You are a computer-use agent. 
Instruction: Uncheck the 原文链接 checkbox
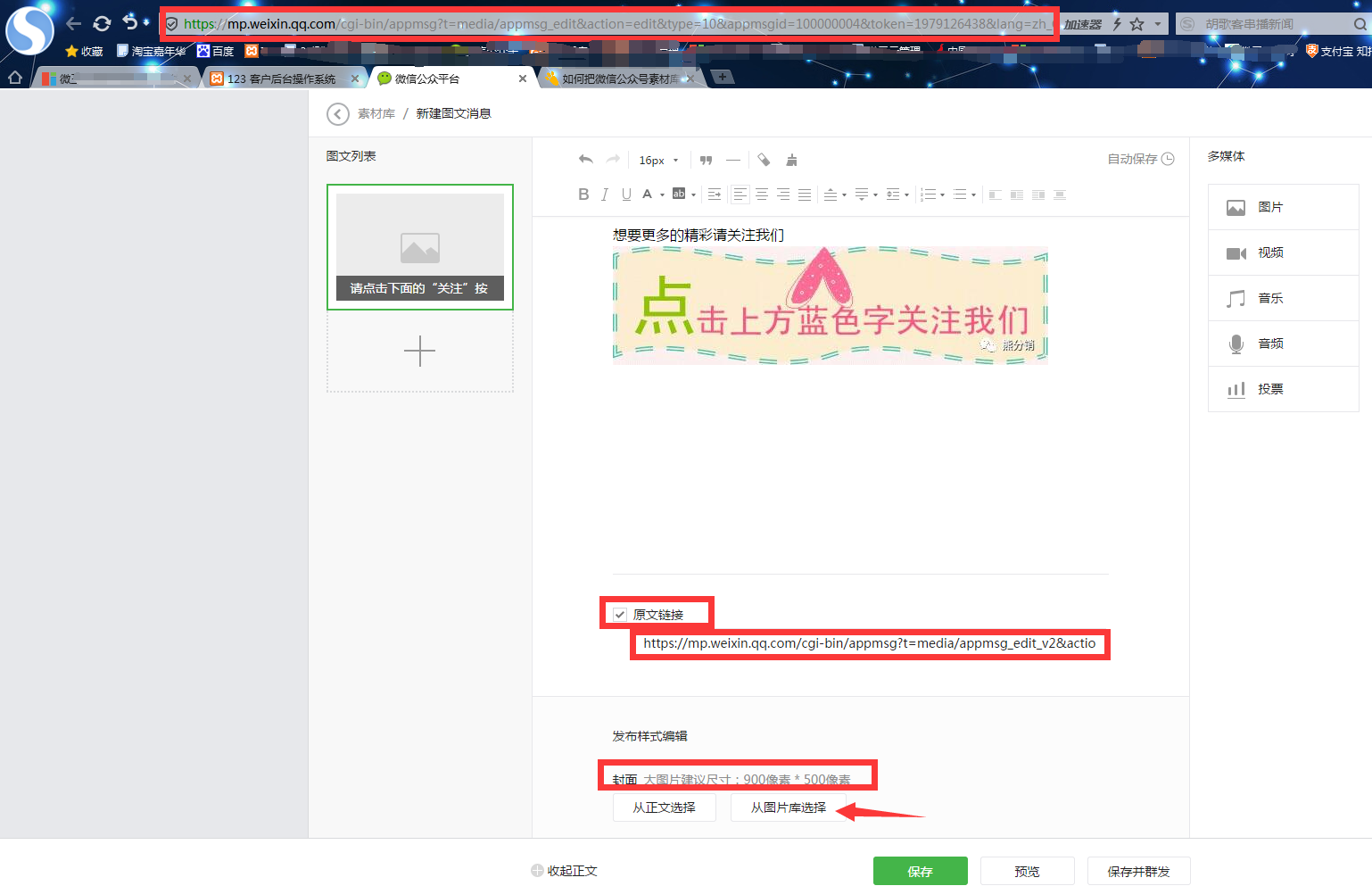[x=620, y=614]
